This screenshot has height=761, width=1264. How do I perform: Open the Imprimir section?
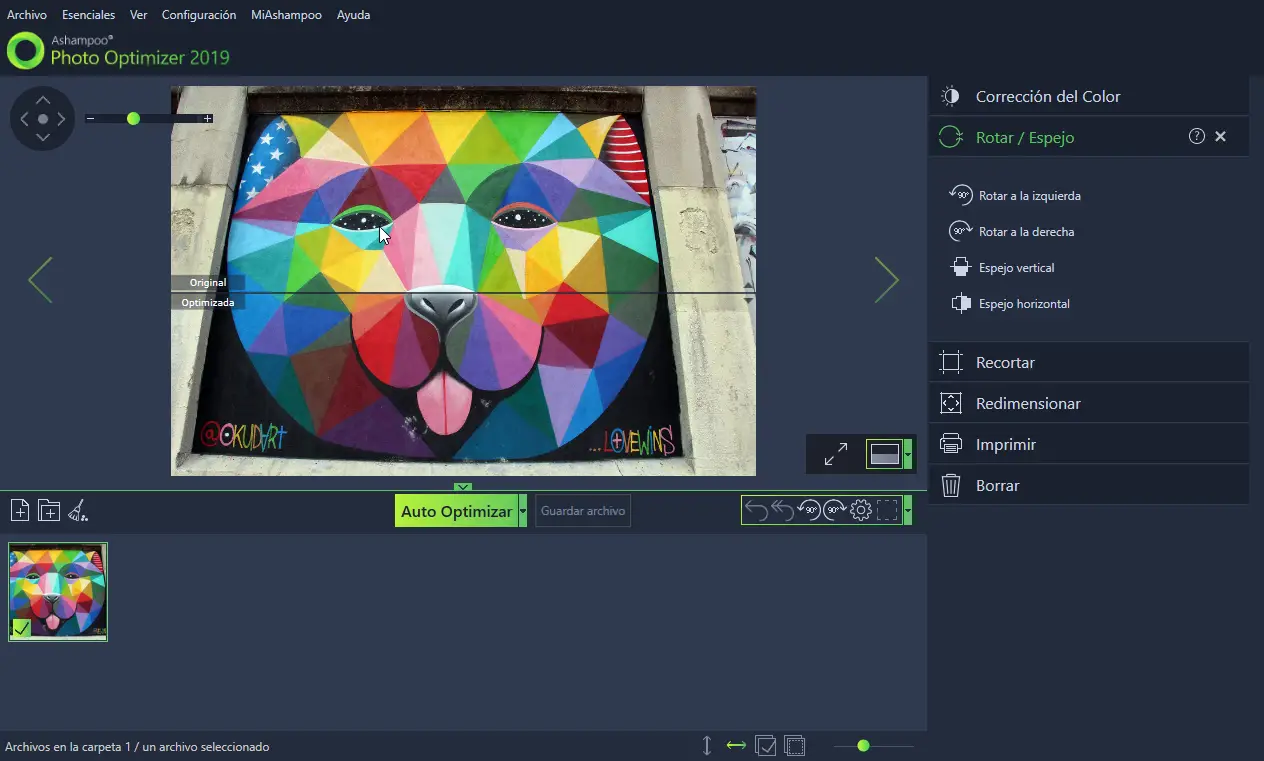pos(1088,445)
